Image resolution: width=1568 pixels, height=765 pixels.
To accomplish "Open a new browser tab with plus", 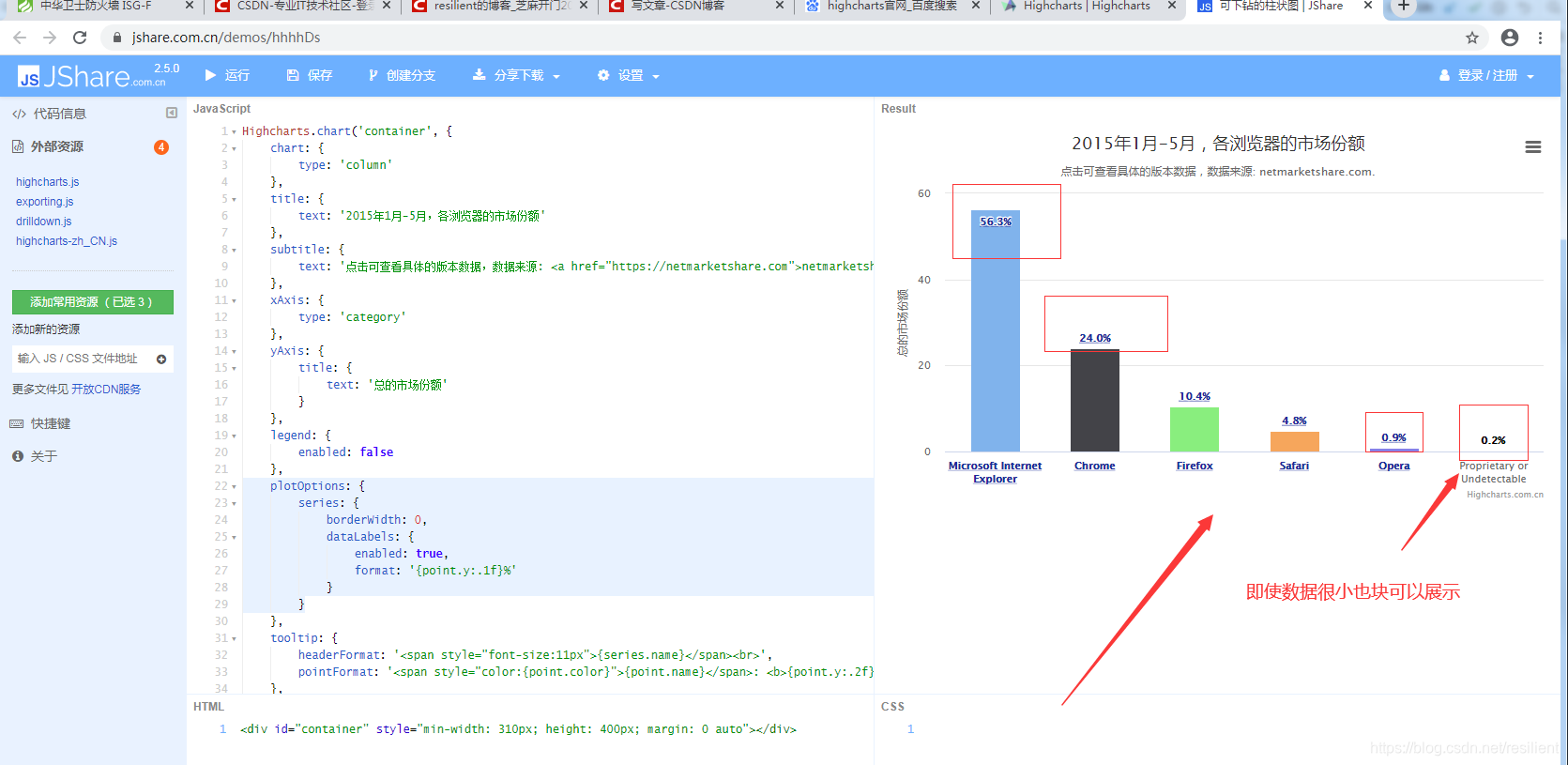I will coord(1403,7).
